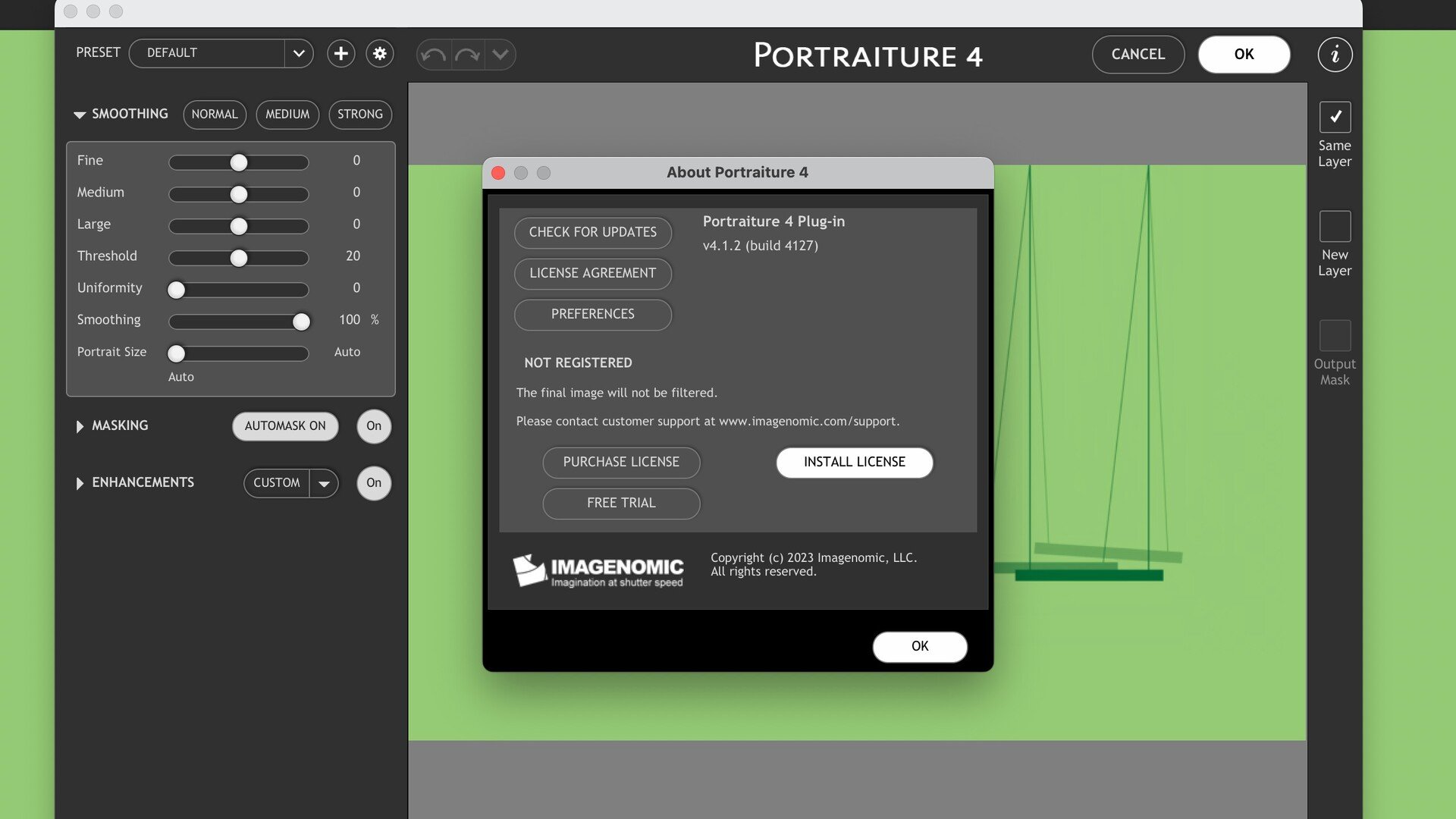The image size is (1456, 819).
Task: Click the redo arrow icon
Action: [x=468, y=55]
